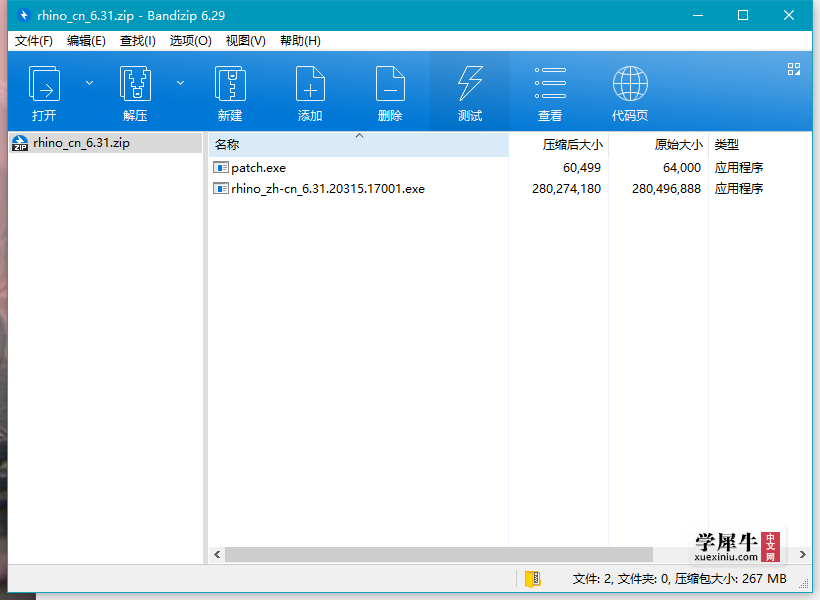
Task: Click the View (查看) list icon
Action: [550, 83]
